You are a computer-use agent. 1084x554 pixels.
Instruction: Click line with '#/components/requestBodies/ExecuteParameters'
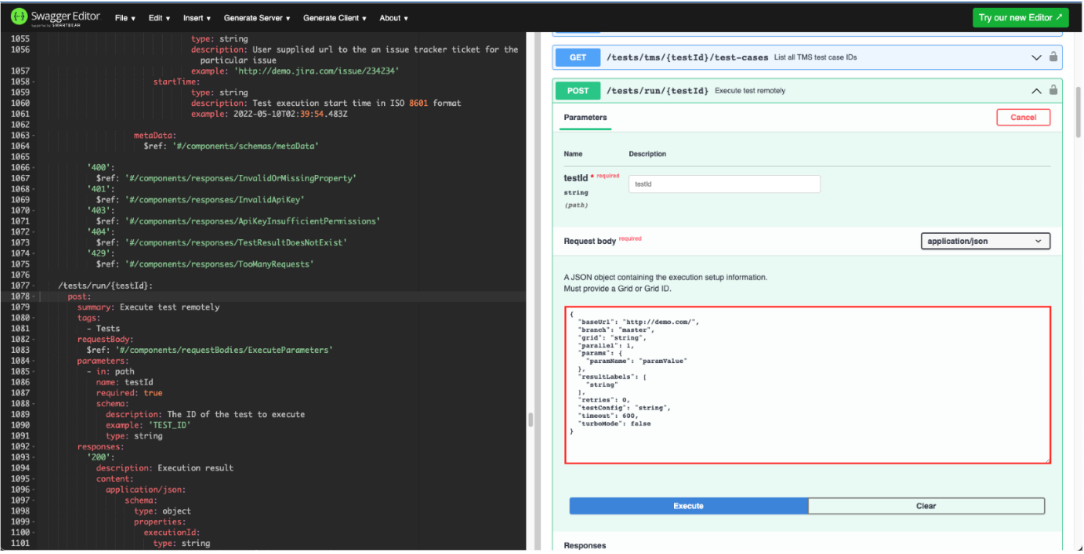click(209, 350)
